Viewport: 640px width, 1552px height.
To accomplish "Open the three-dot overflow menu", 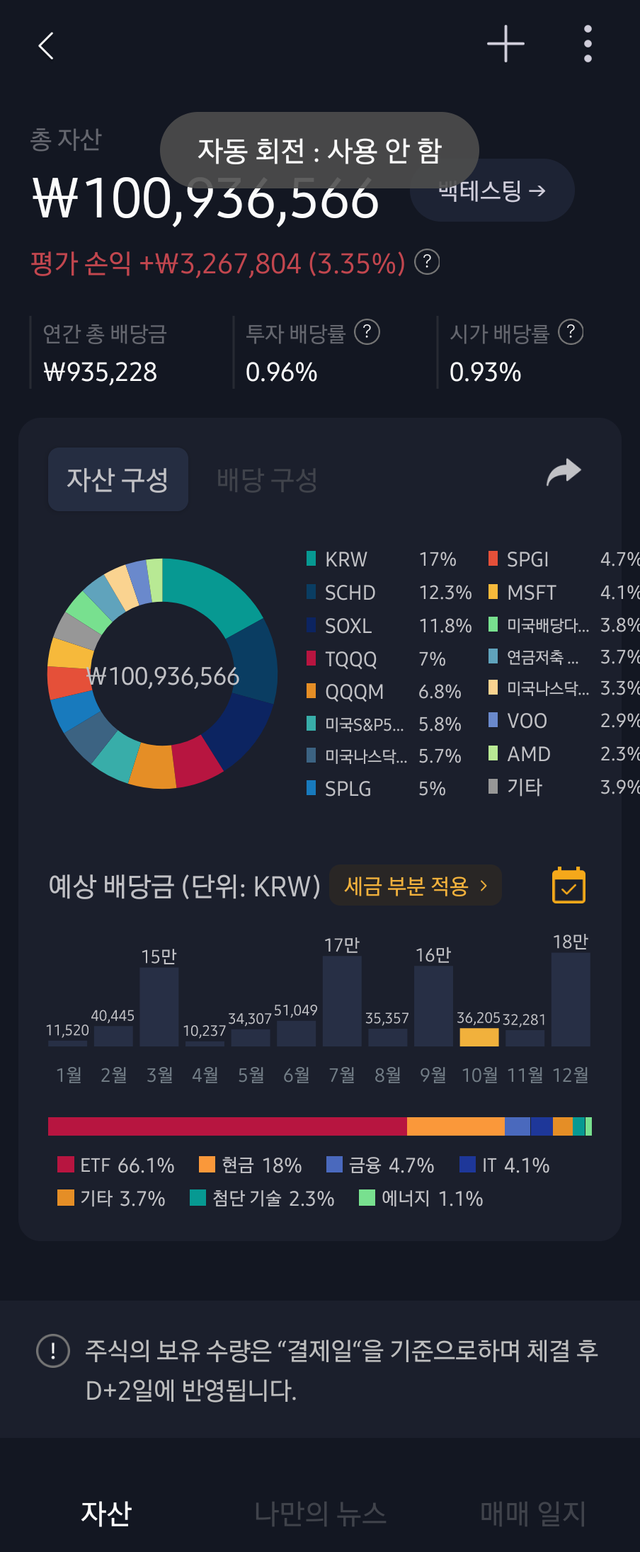I will (587, 44).
